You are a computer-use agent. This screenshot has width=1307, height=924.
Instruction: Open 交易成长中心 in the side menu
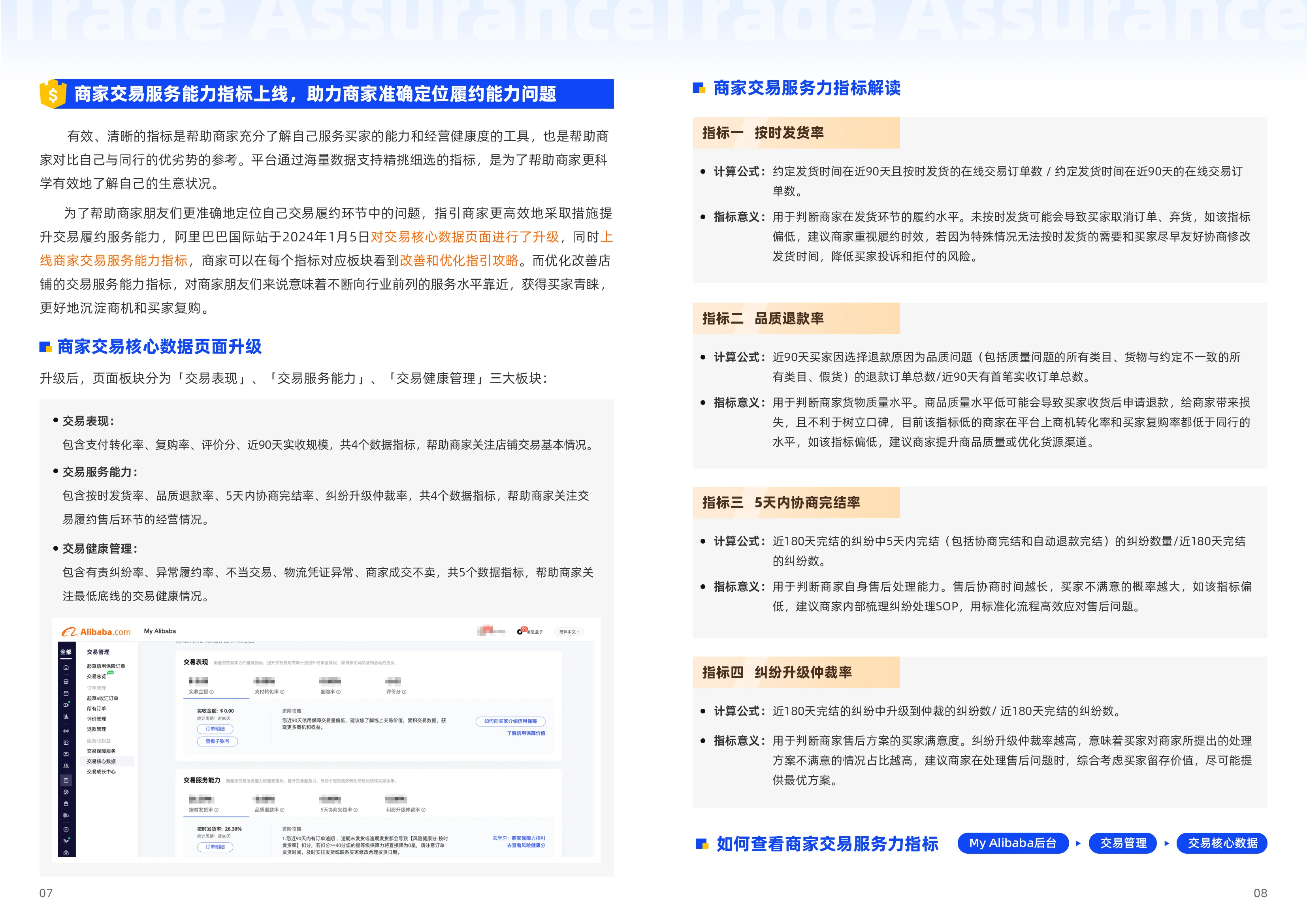coord(101,772)
